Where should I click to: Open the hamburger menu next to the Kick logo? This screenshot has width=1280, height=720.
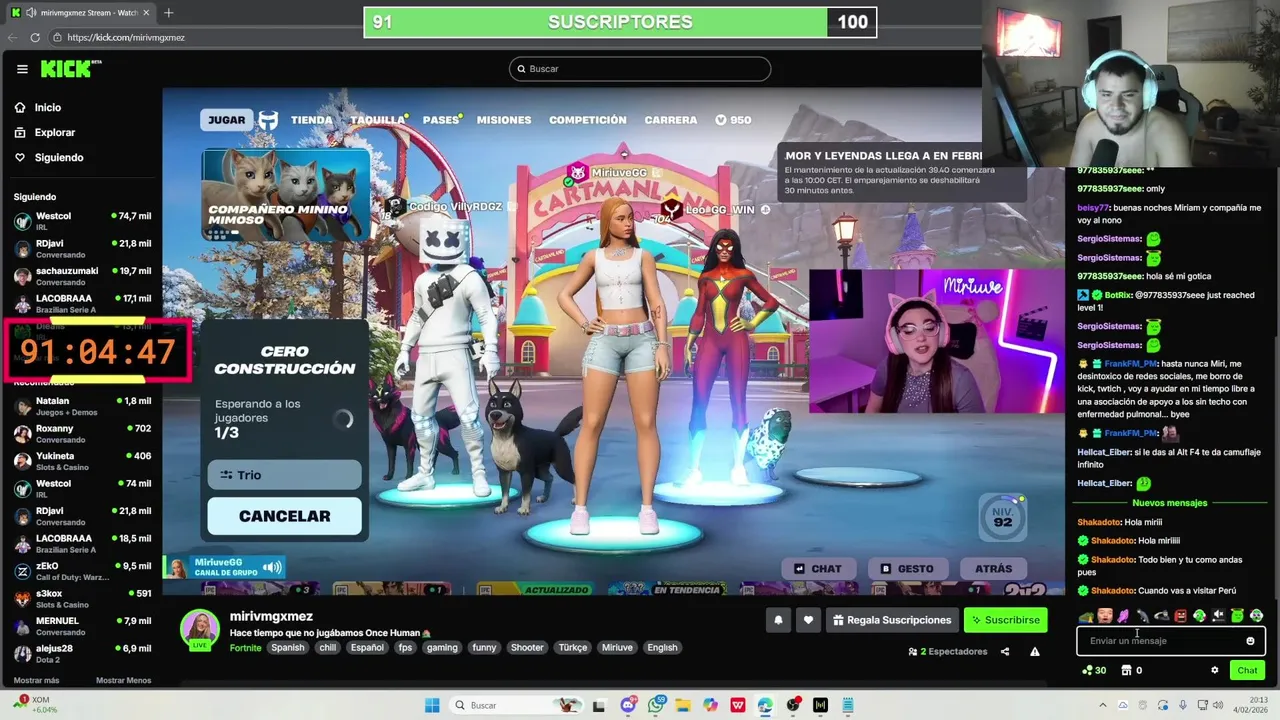[x=22, y=69]
